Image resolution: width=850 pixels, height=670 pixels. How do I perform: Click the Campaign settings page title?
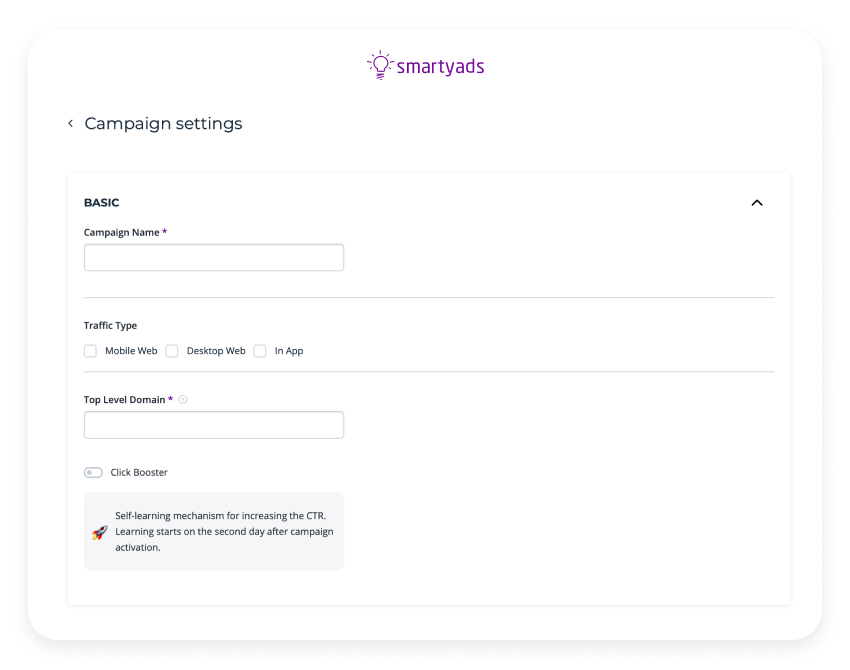coord(163,124)
